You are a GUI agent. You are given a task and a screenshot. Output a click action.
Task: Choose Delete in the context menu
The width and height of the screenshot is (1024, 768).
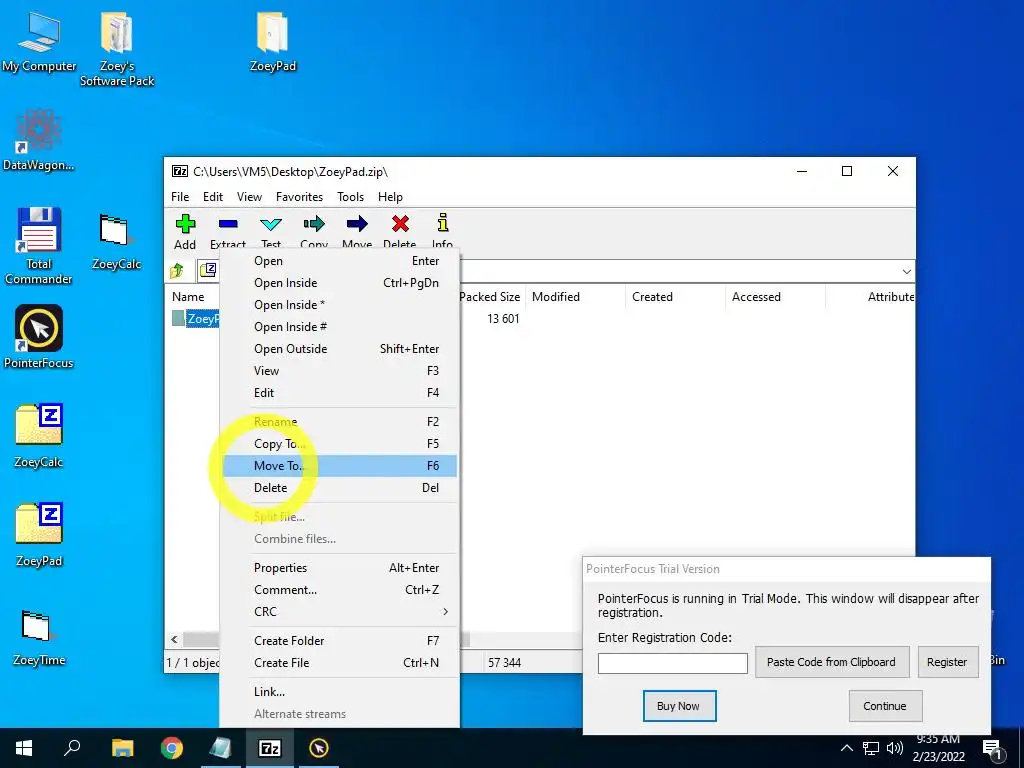pyautogui.click(x=340, y=488)
